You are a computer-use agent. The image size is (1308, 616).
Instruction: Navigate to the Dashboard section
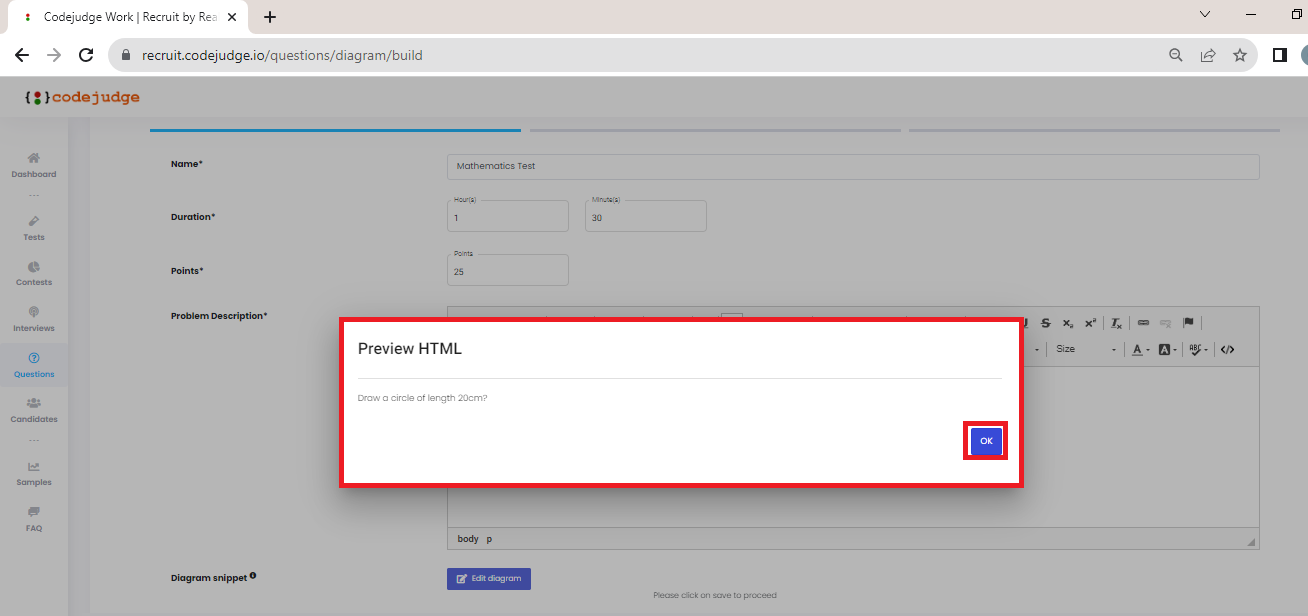pos(33,164)
